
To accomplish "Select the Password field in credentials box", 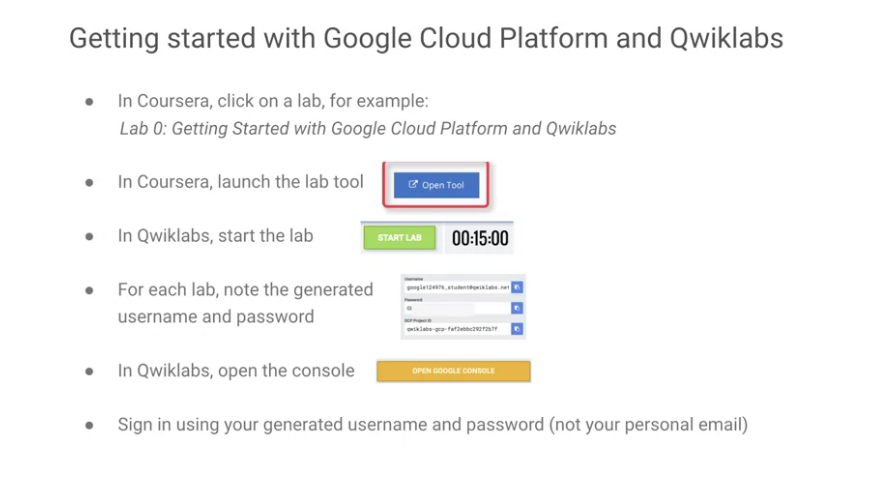I will click(x=457, y=308).
